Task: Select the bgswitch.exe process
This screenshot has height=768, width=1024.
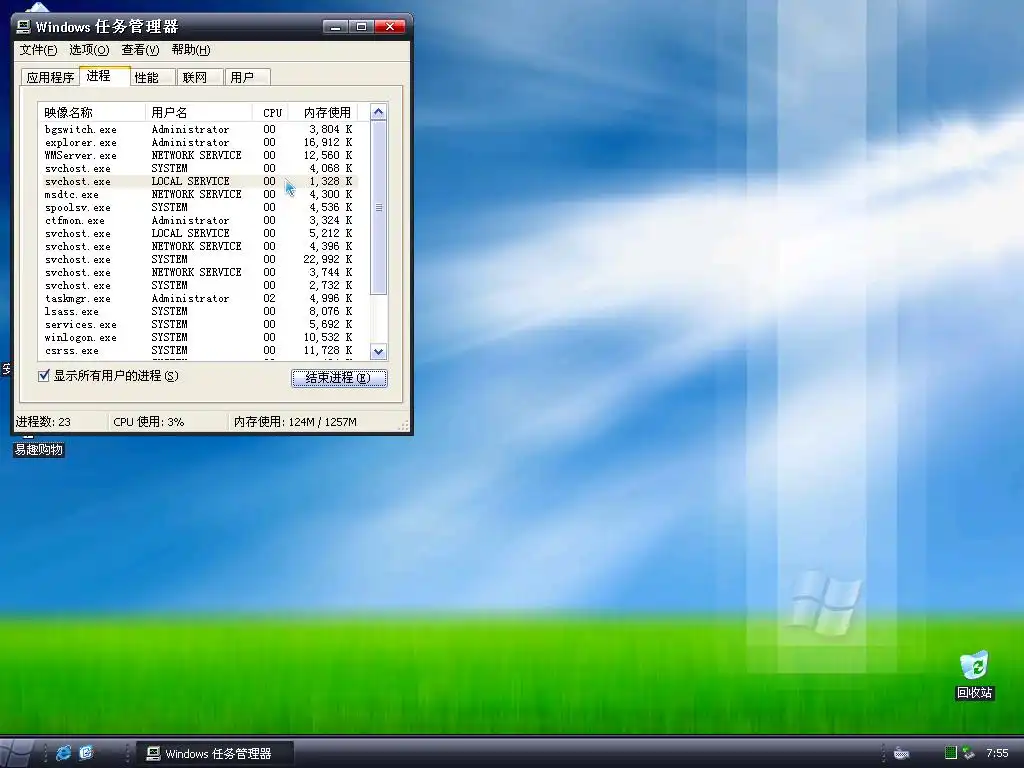Action: point(199,129)
